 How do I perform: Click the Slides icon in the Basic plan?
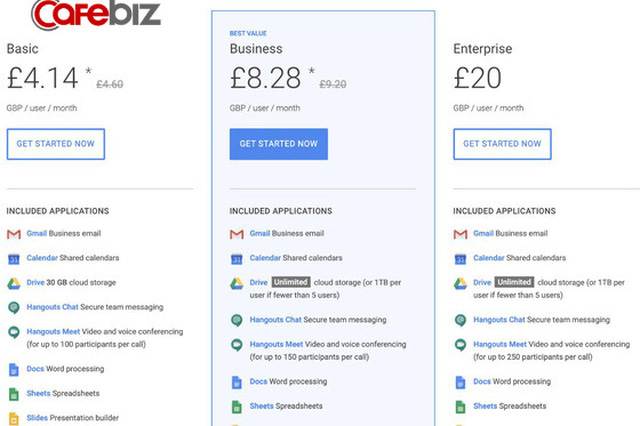tap(14, 417)
